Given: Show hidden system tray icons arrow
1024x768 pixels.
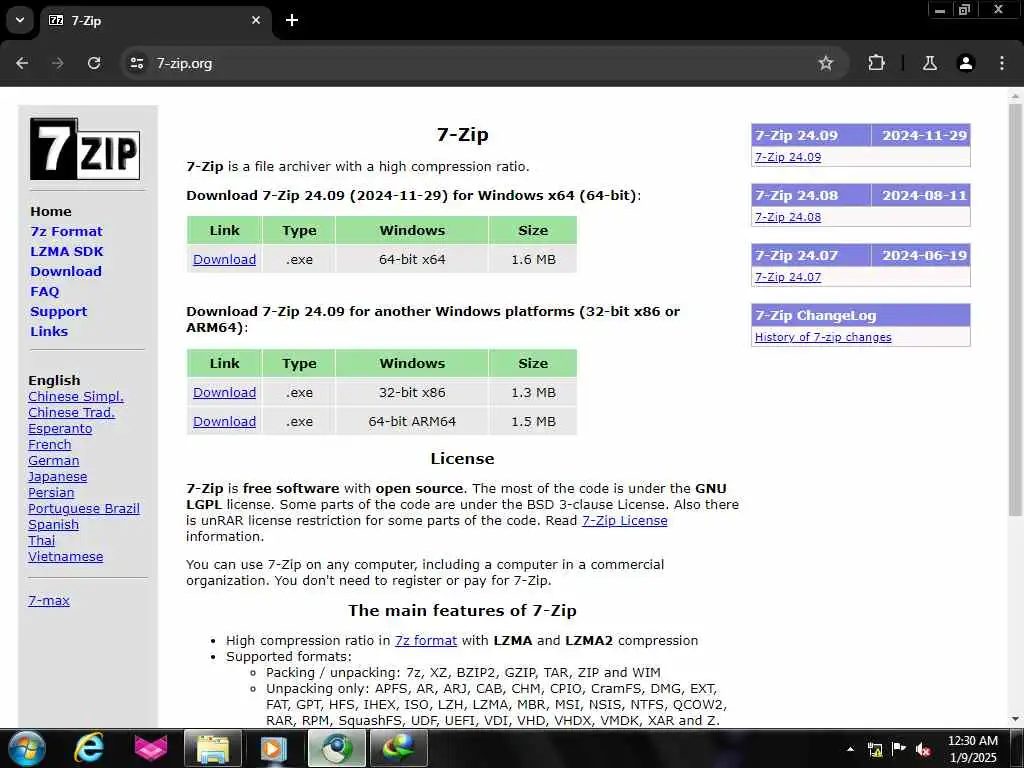Looking at the screenshot, I should click(850, 749).
